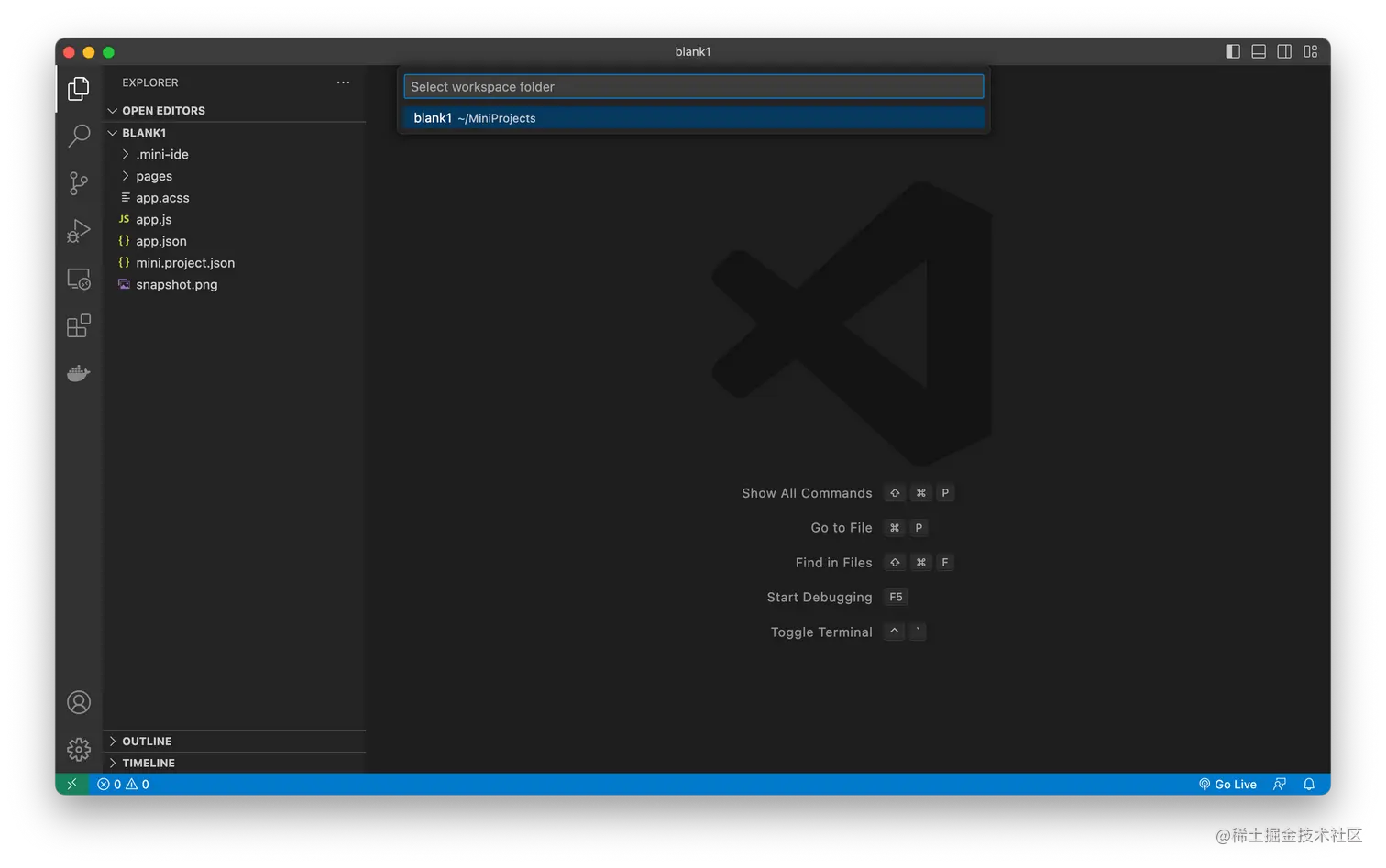Viewport: 1386px width, 868px height.
Task: Focus the Select workspace folder input
Action: 694,87
